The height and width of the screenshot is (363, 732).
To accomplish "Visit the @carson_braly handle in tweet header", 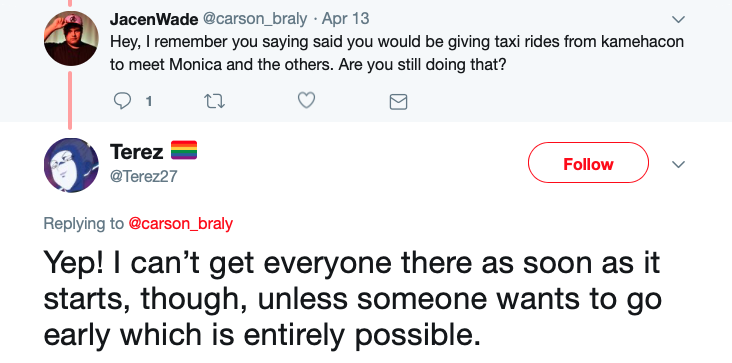I will tap(254, 19).
